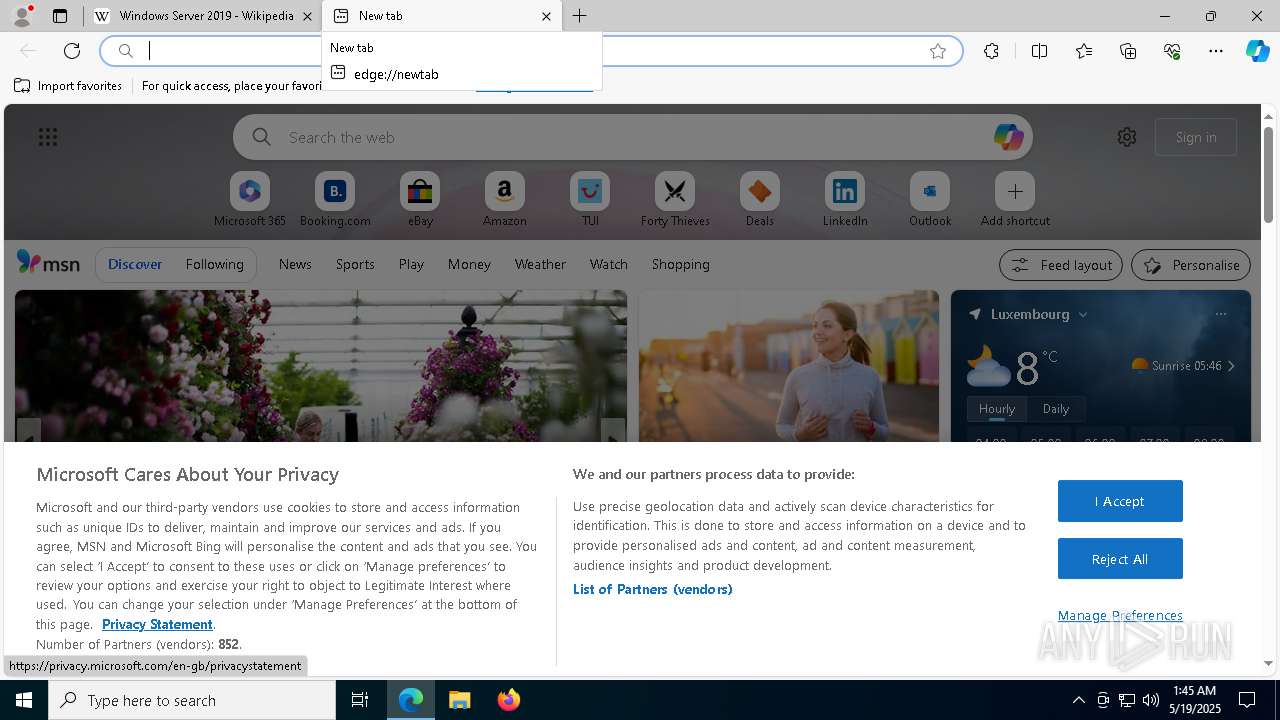Click Add shortcut plus tile

click(x=1015, y=200)
